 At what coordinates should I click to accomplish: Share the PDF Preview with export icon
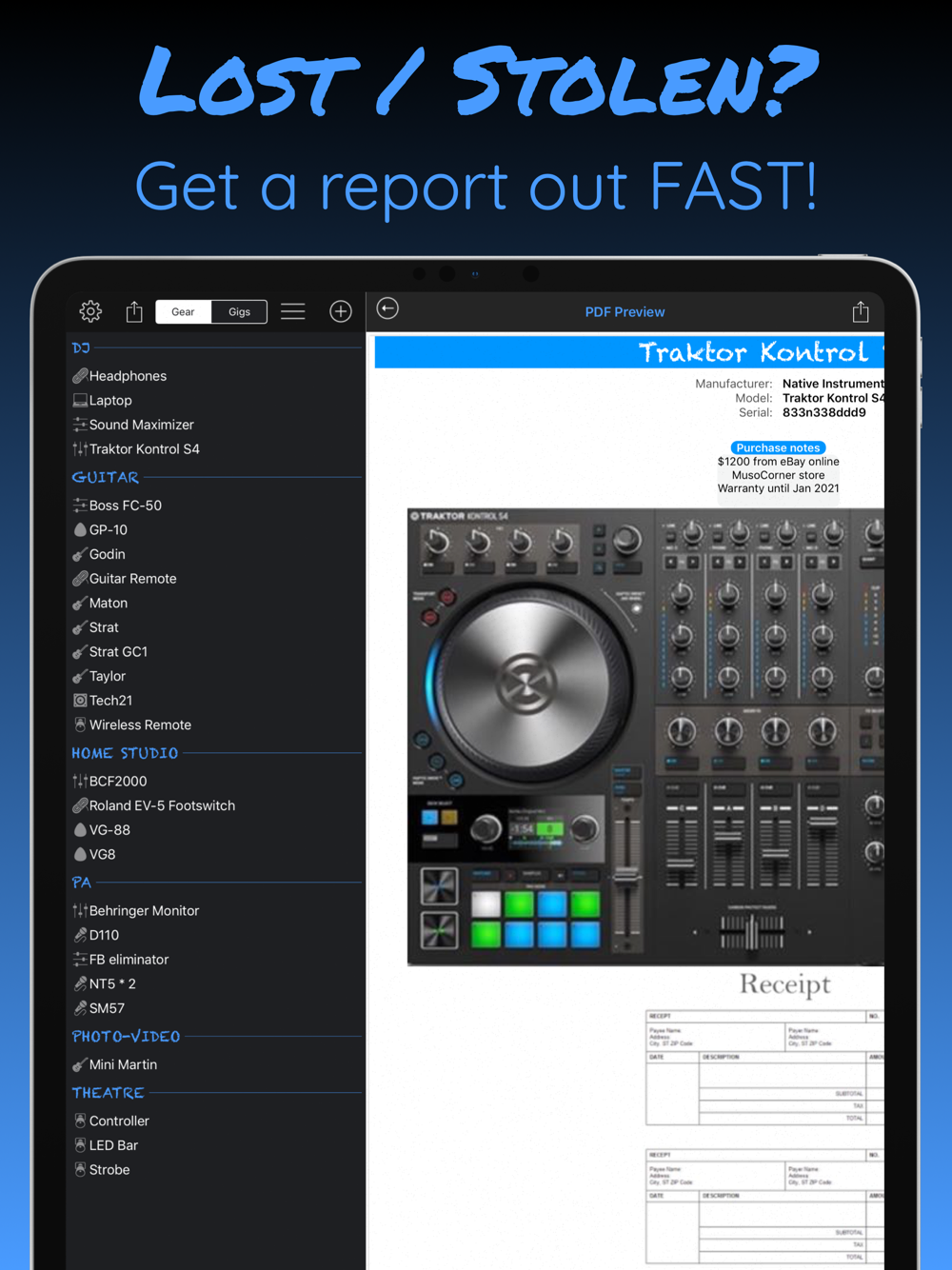click(861, 311)
